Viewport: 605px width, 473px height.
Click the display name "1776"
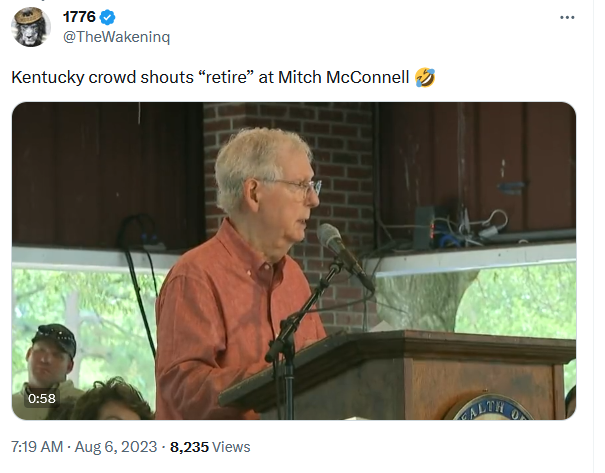tap(80, 18)
